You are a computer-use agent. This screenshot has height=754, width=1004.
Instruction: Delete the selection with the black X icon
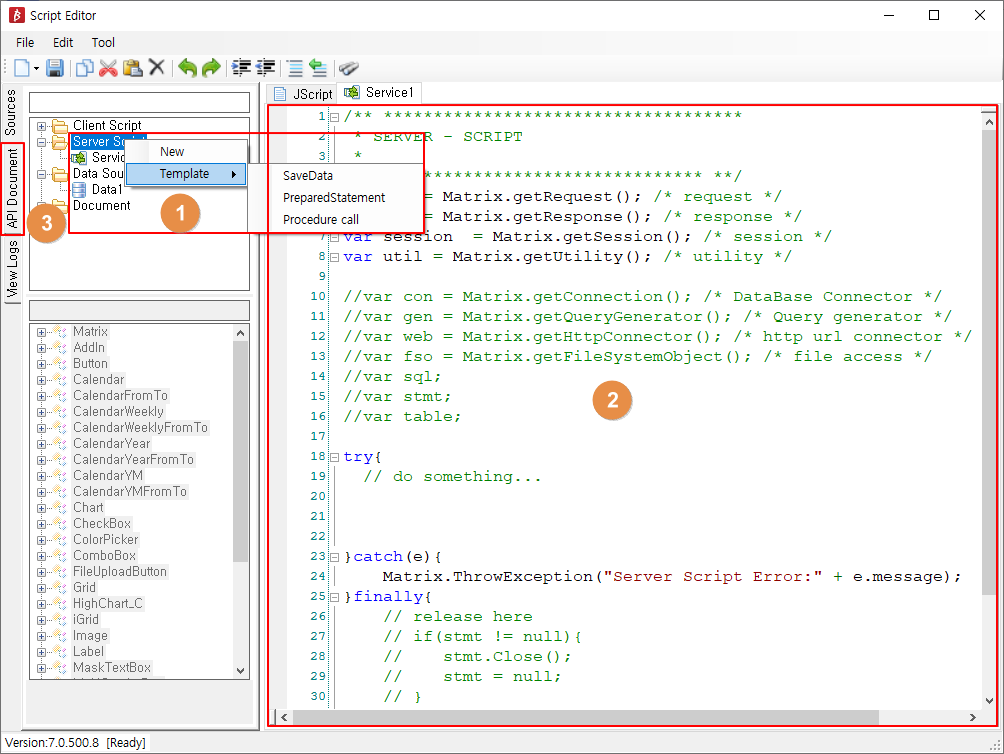157,67
